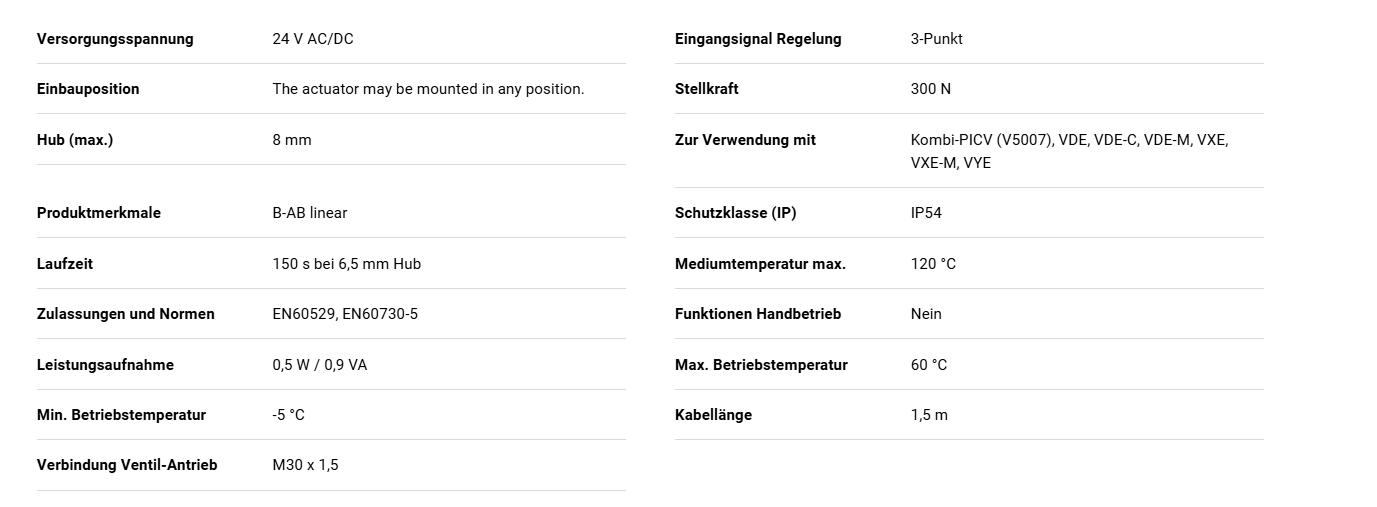Click the Stellkraft 300 N value

[931, 89]
